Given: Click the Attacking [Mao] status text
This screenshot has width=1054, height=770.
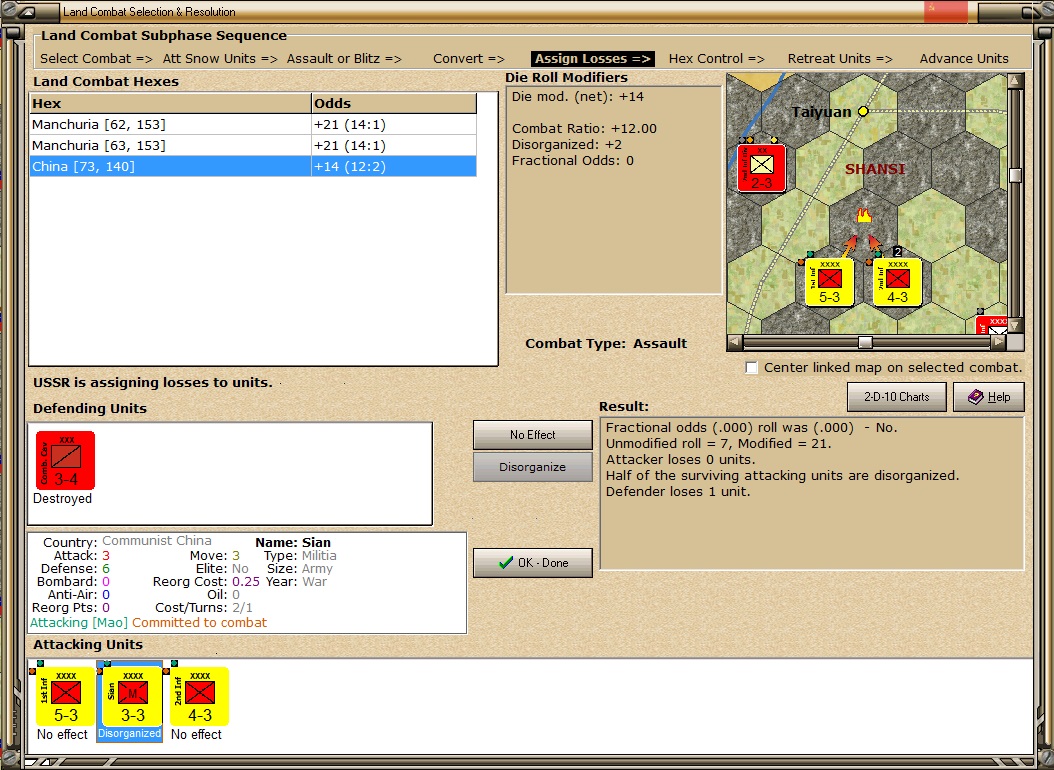Looking at the screenshot, I should 79,623.
